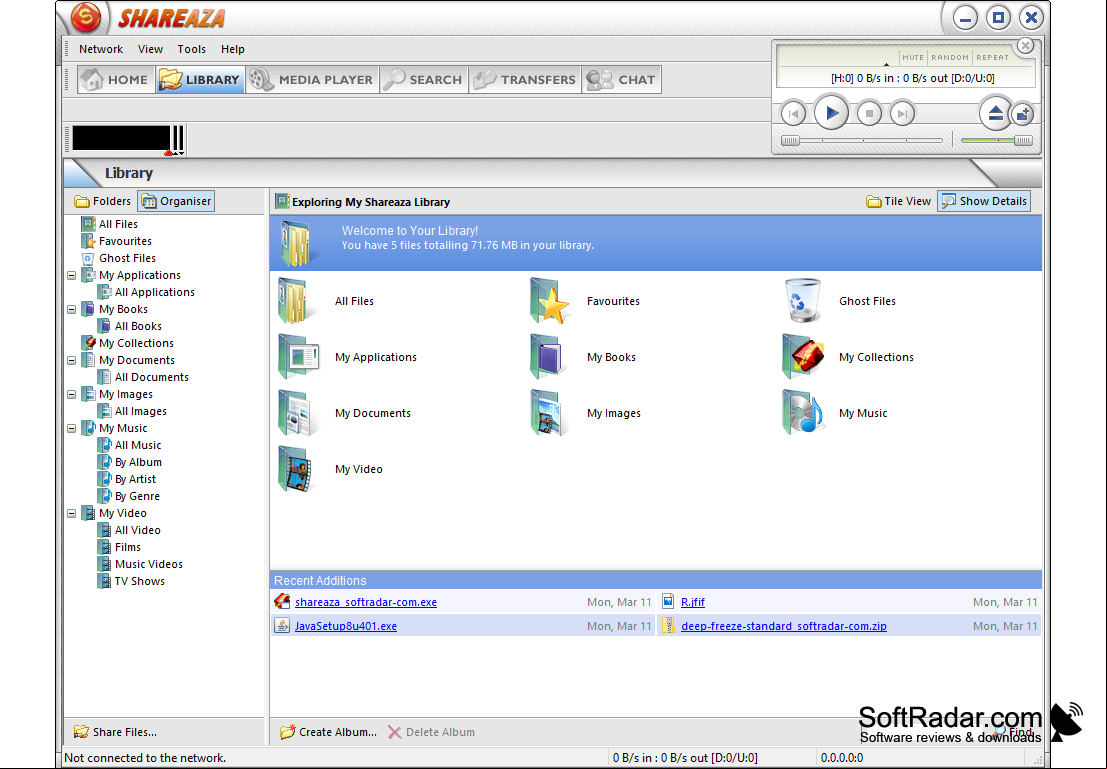Open the Chat tab
The height and width of the screenshot is (769, 1107).
(621, 79)
